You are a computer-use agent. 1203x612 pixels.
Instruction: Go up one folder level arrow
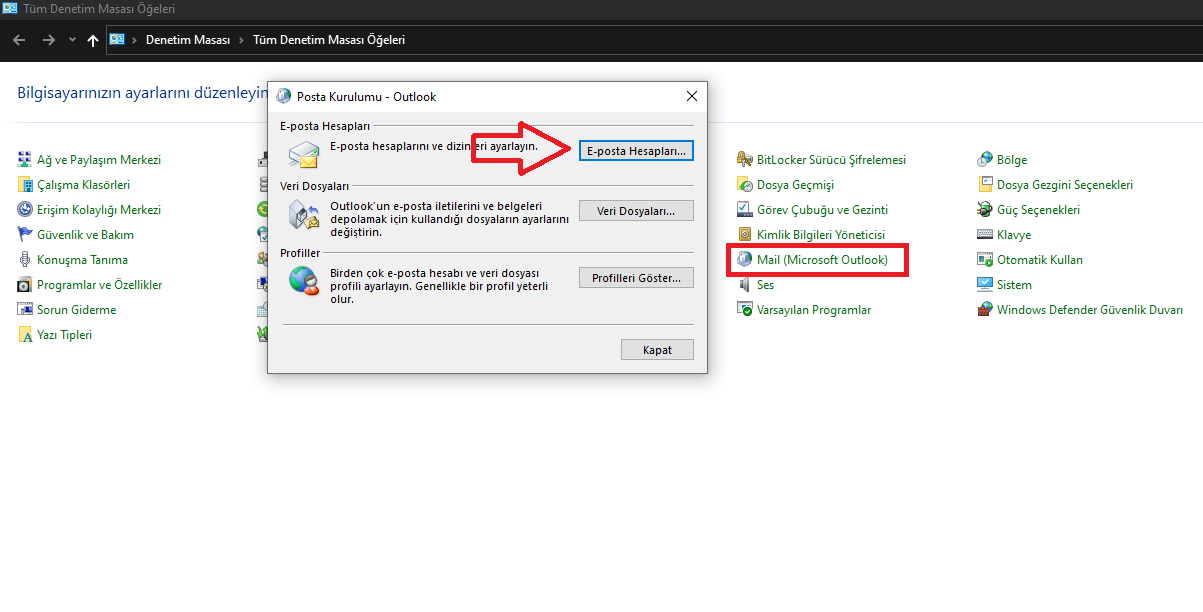93,40
